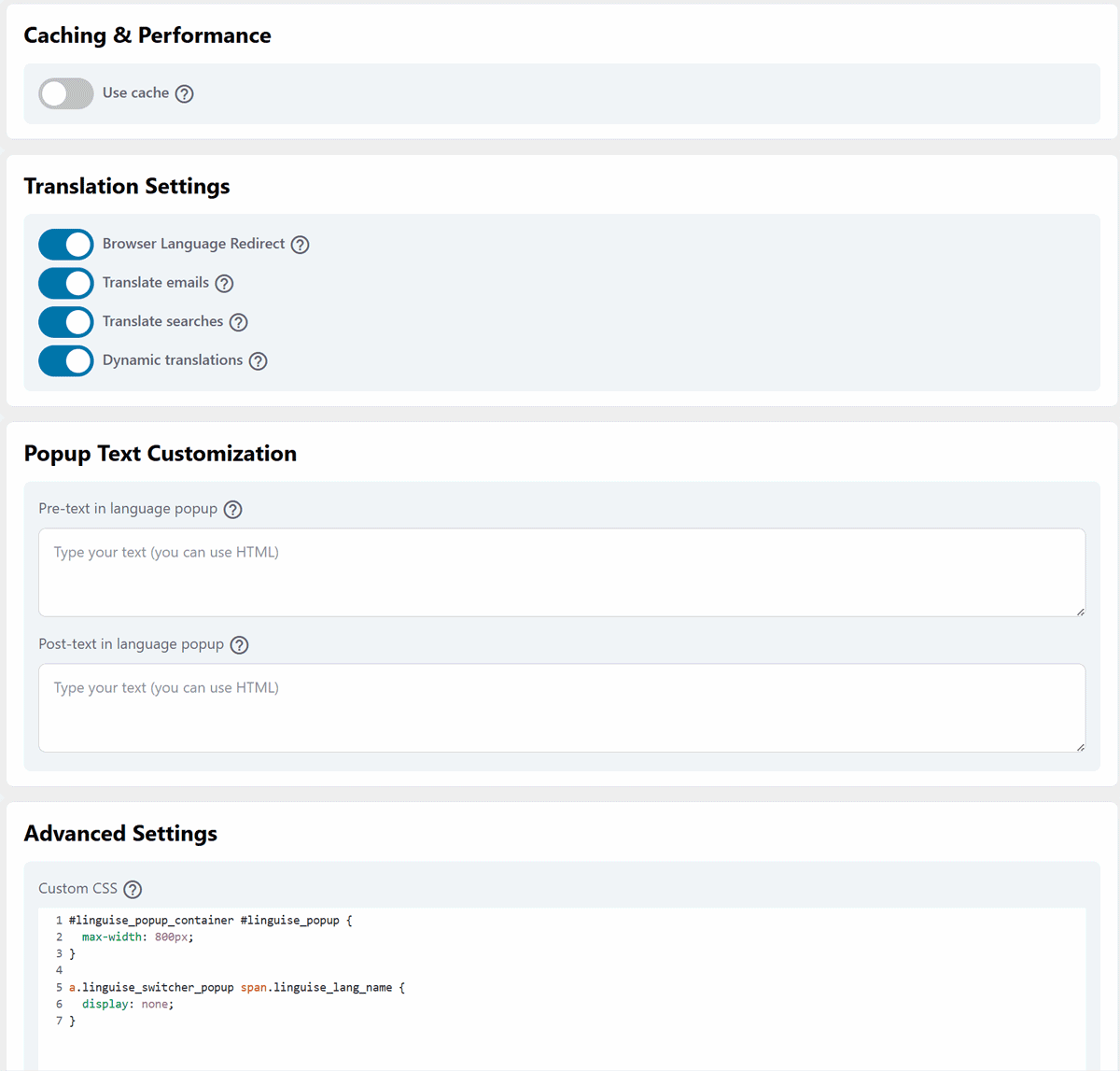This screenshot has height=1071, width=1120.
Task: Click the Custom CSS label text
Action: [77, 888]
